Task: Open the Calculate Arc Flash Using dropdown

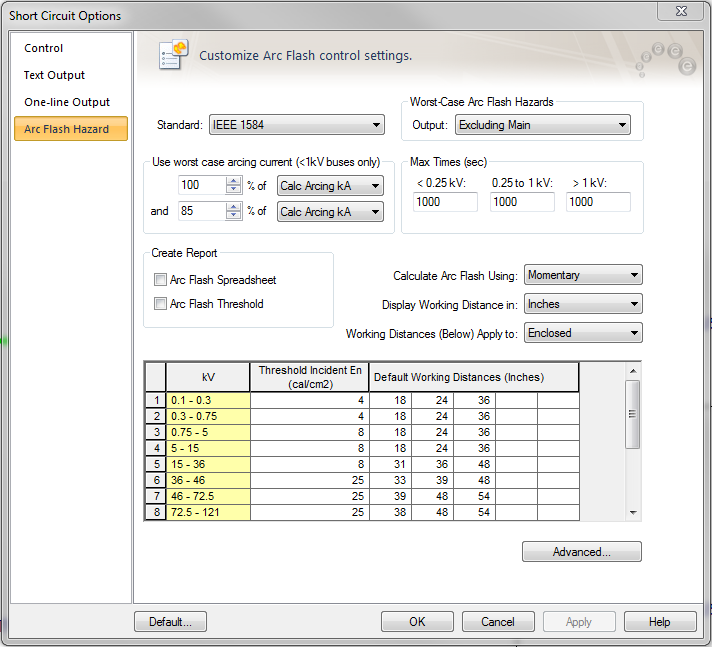Action: [x=583, y=275]
